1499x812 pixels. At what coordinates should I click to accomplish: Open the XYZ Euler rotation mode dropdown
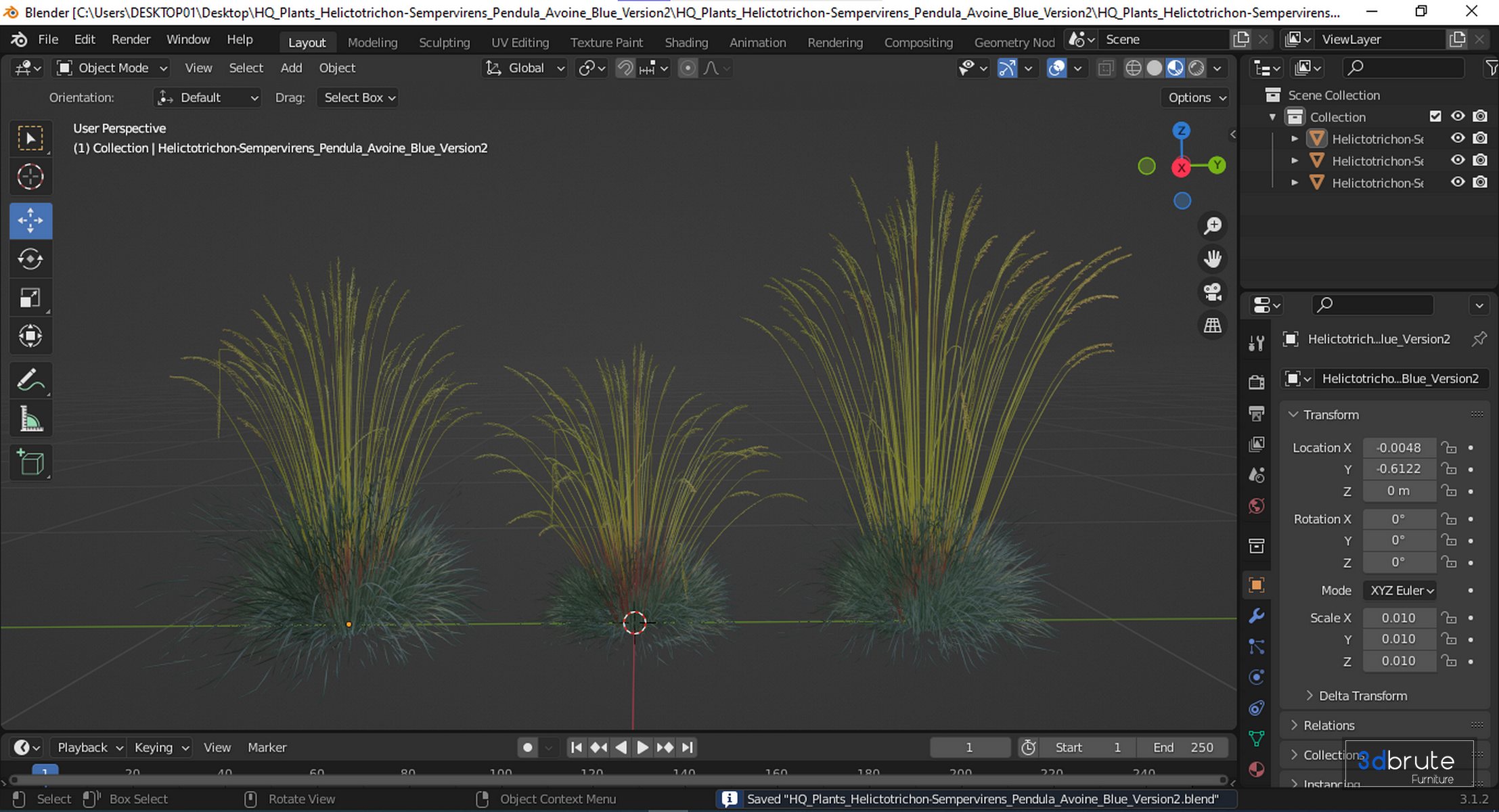[x=1401, y=591]
